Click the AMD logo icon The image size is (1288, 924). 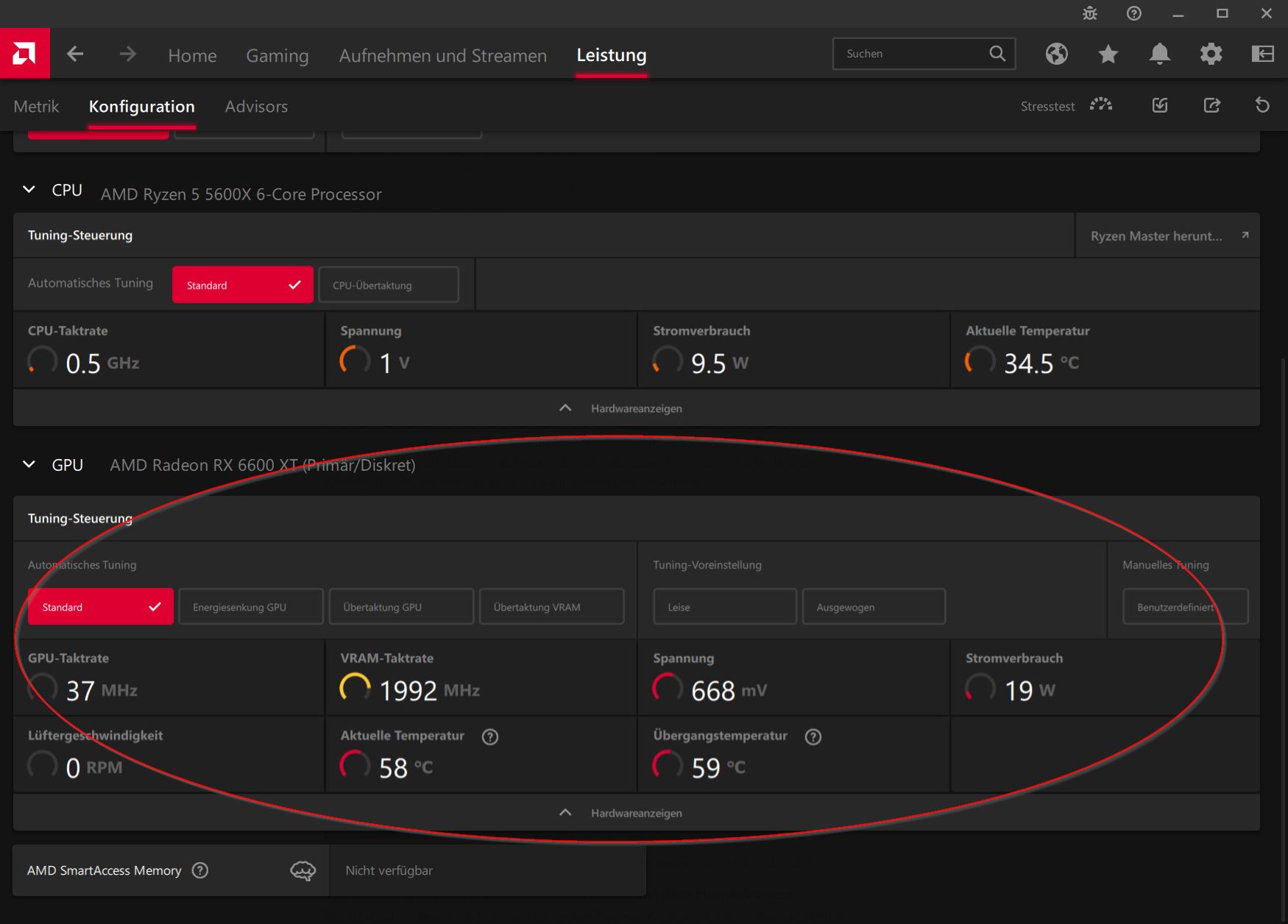[24, 54]
